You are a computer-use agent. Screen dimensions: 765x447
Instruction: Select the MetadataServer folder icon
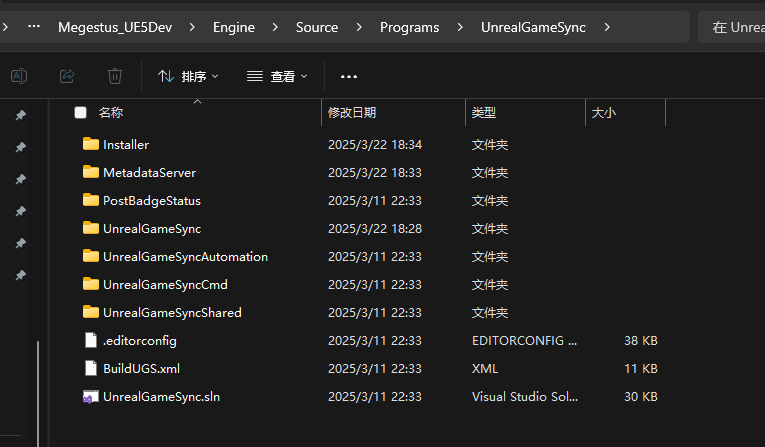click(x=91, y=172)
